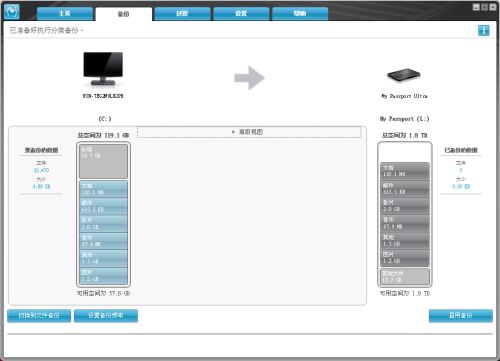Viewport: 500px width, 361px height.
Task: Click the gray backup direction arrow
Action: tap(249, 78)
